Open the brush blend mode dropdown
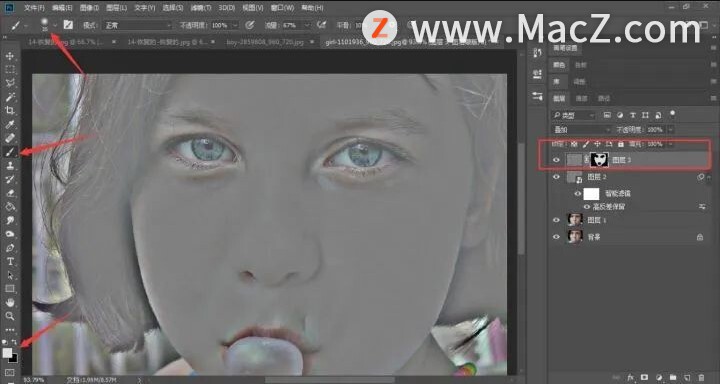720x384 pixels. click(x=137, y=25)
